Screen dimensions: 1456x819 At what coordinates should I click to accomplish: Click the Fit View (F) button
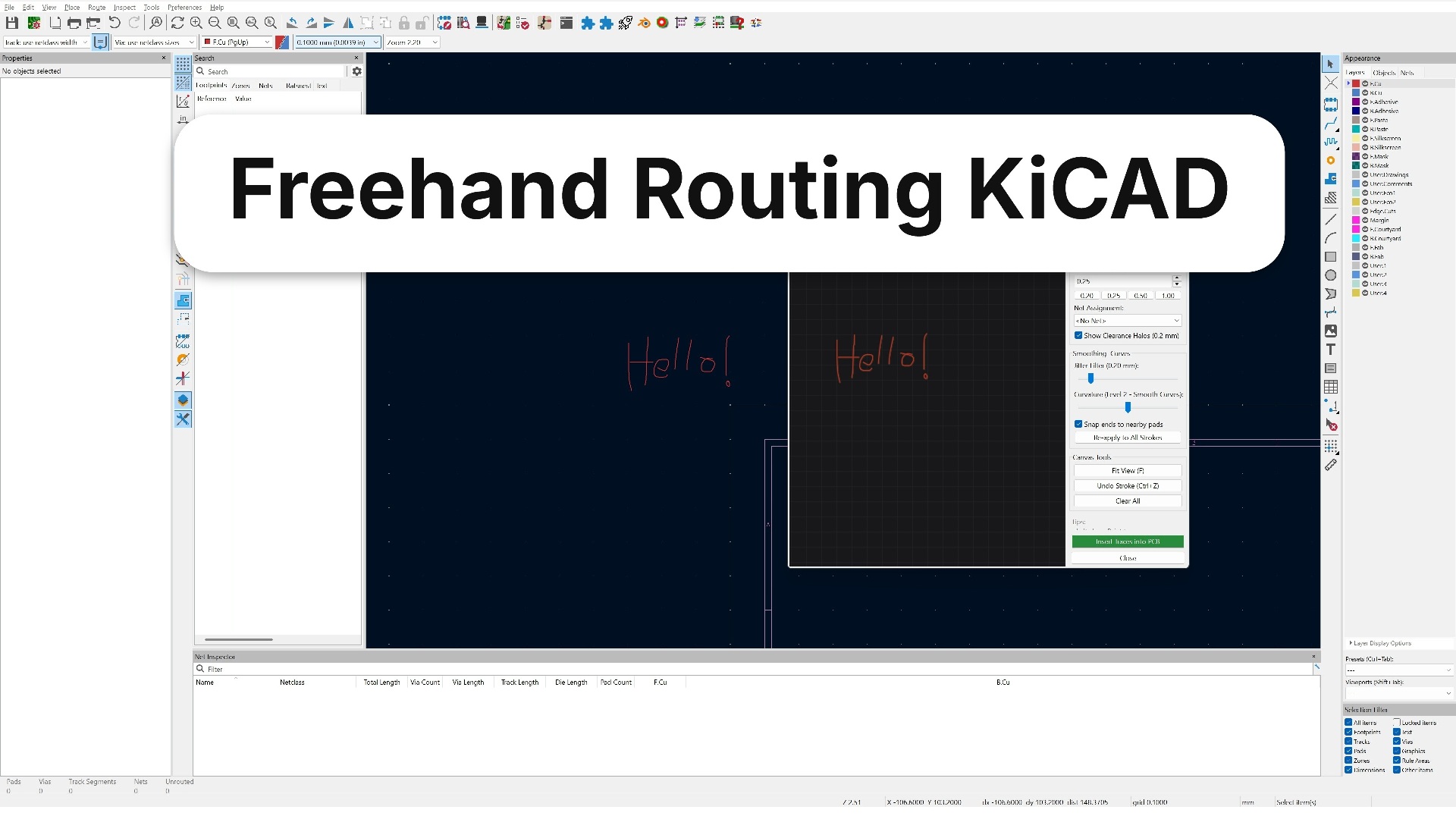[x=1128, y=471]
